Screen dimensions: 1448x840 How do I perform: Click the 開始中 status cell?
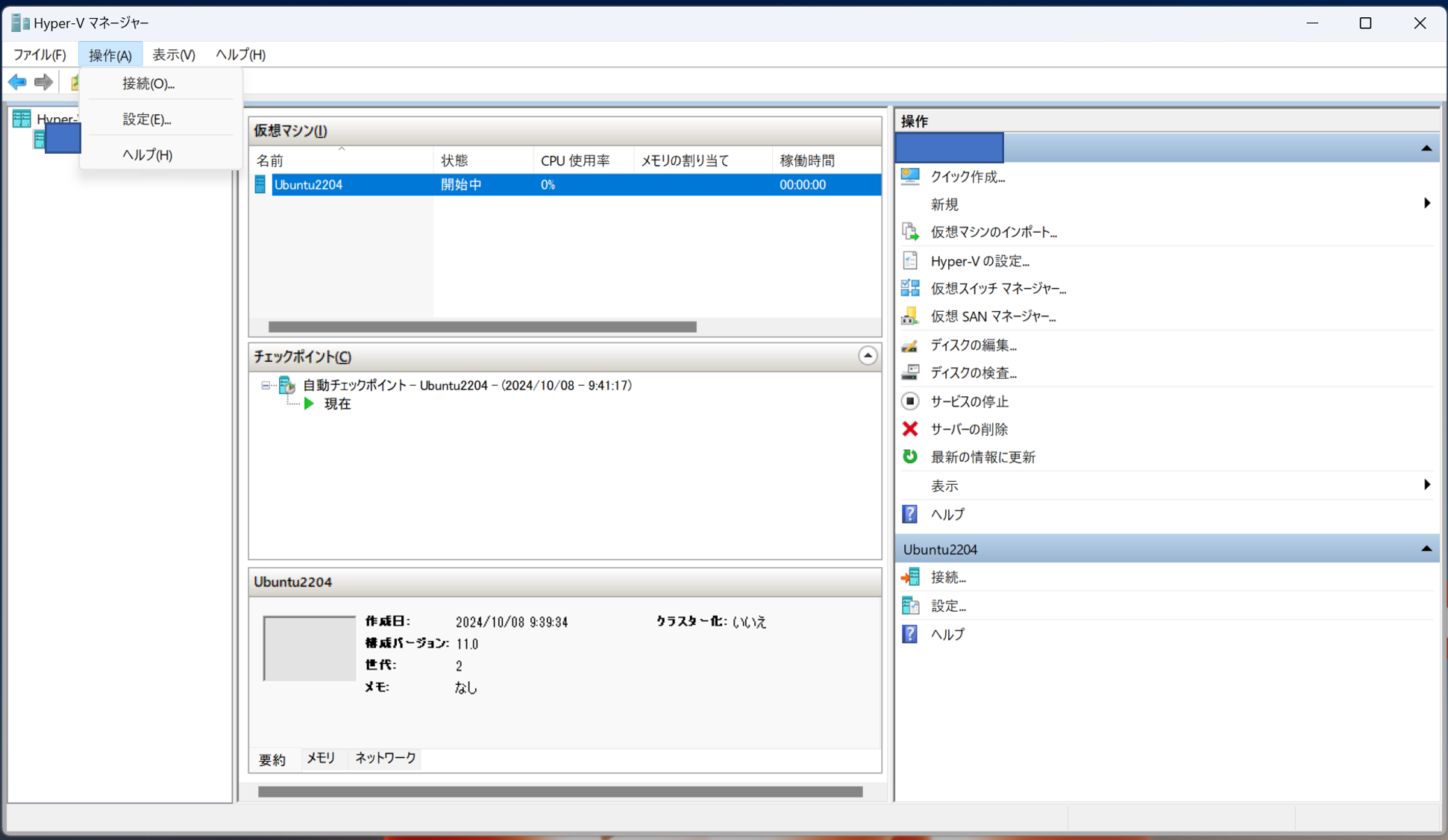click(x=461, y=184)
